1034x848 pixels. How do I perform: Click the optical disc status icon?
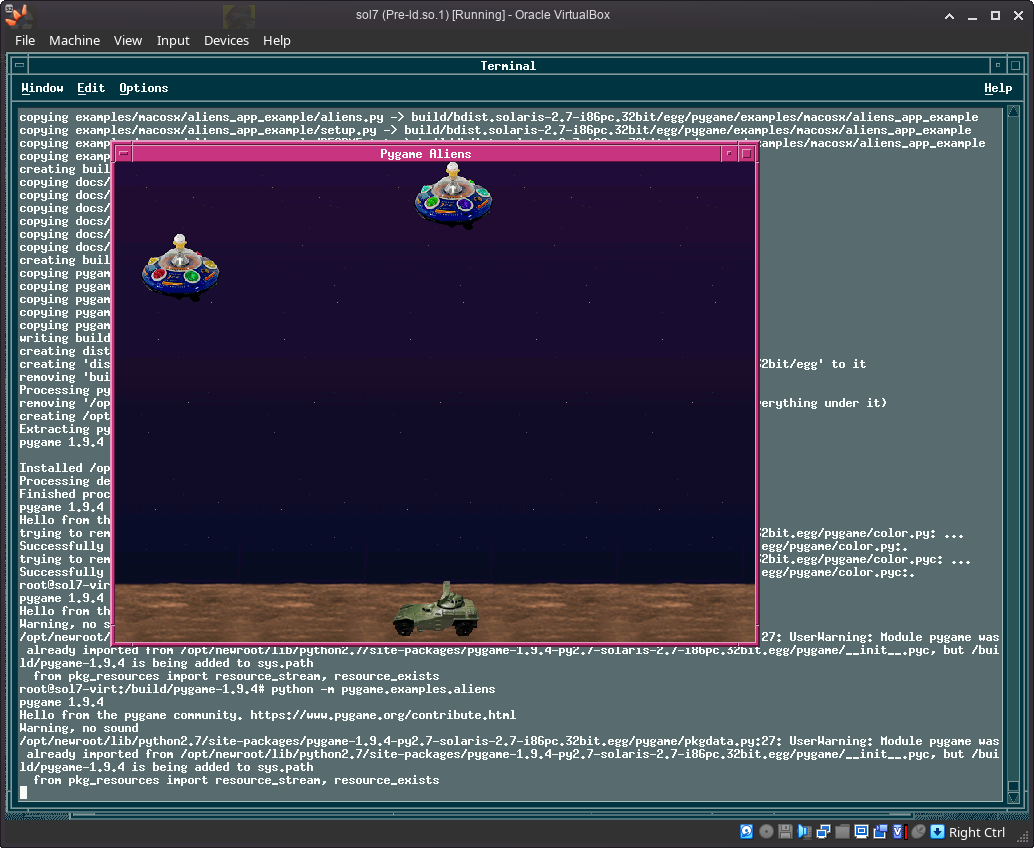coord(766,832)
